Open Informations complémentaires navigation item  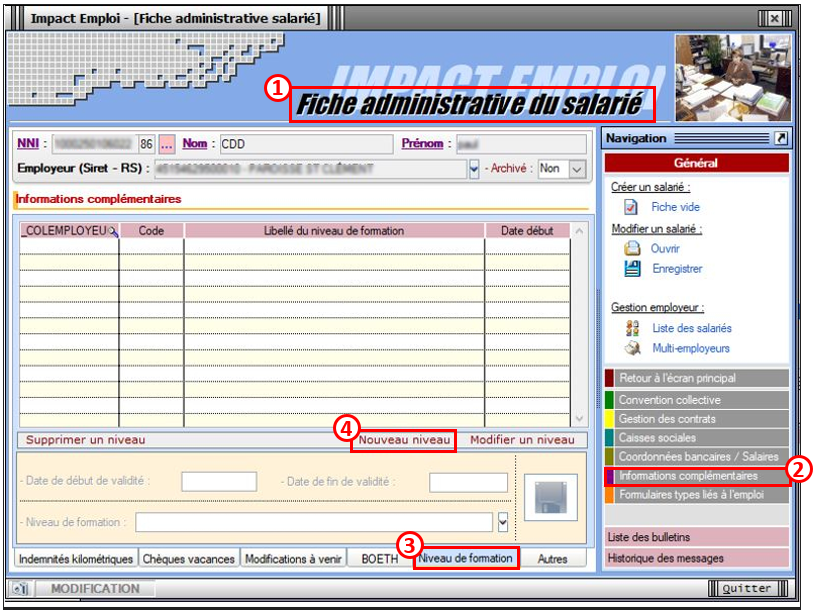click(x=697, y=476)
